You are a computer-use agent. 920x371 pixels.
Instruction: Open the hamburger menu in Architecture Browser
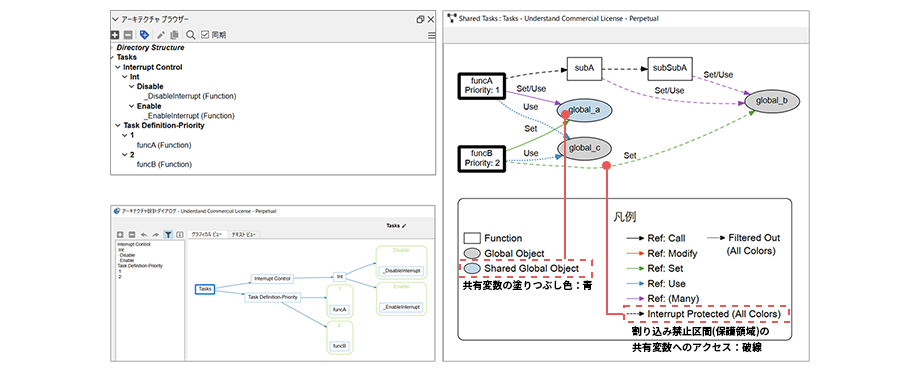(431, 36)
